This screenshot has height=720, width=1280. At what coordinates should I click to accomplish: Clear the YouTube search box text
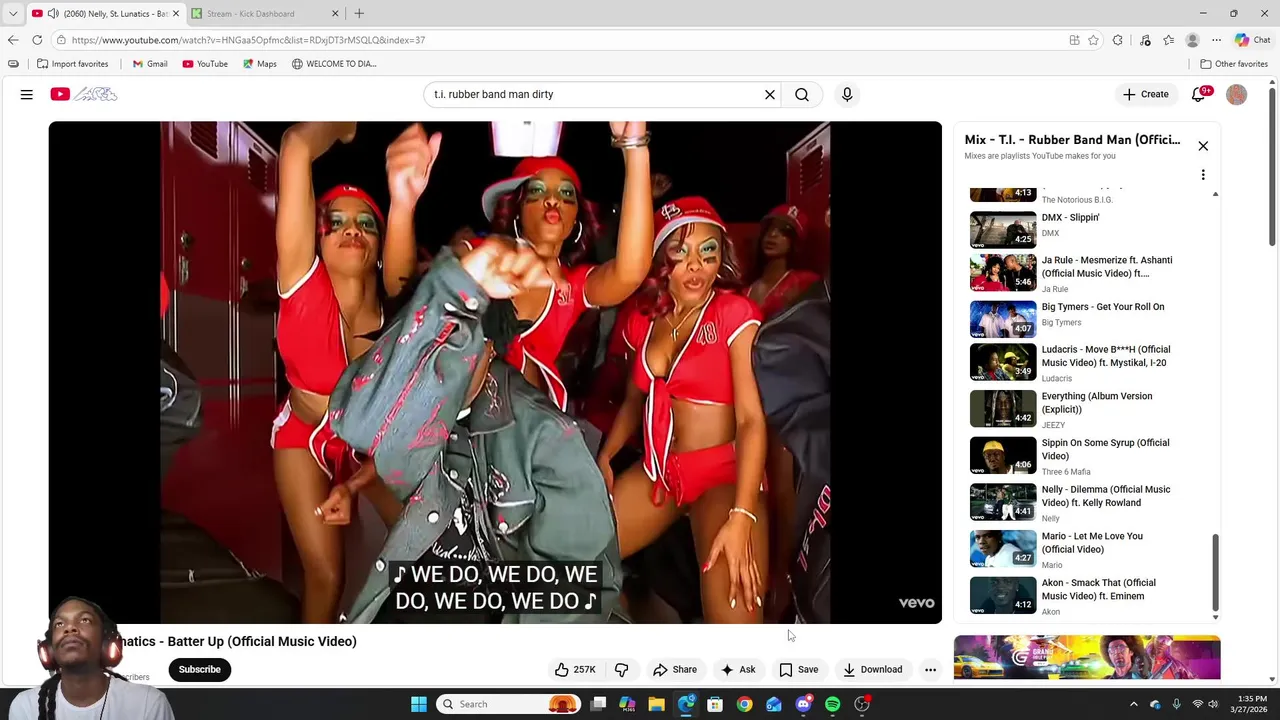click(770, 94)
